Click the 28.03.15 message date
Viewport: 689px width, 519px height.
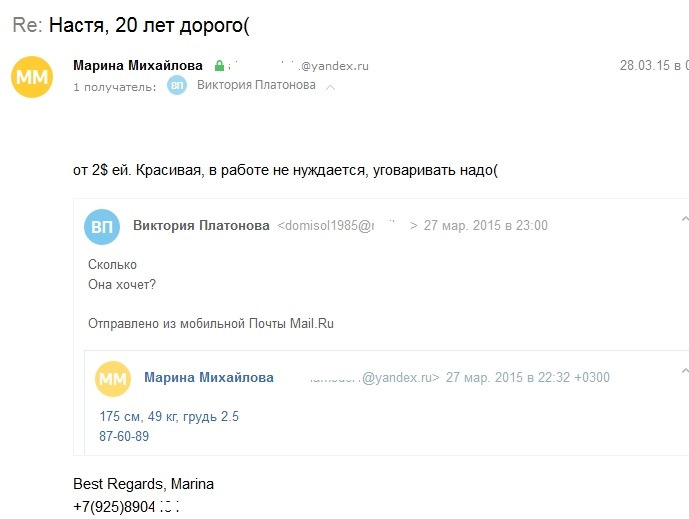pos(654,65)
